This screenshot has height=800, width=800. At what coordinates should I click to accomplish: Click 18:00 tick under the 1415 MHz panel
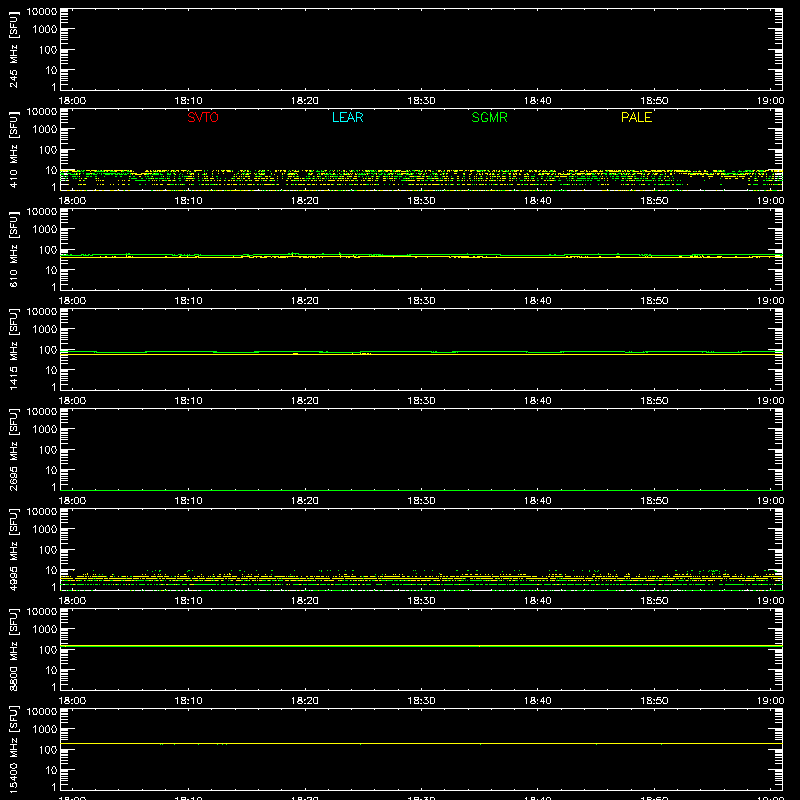point(72,401)
